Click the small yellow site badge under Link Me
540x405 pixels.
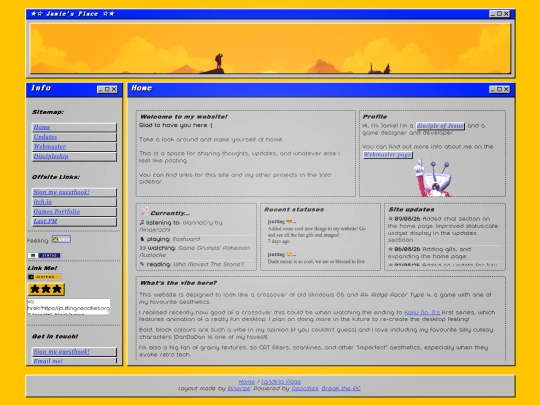[x=44, y=277]
